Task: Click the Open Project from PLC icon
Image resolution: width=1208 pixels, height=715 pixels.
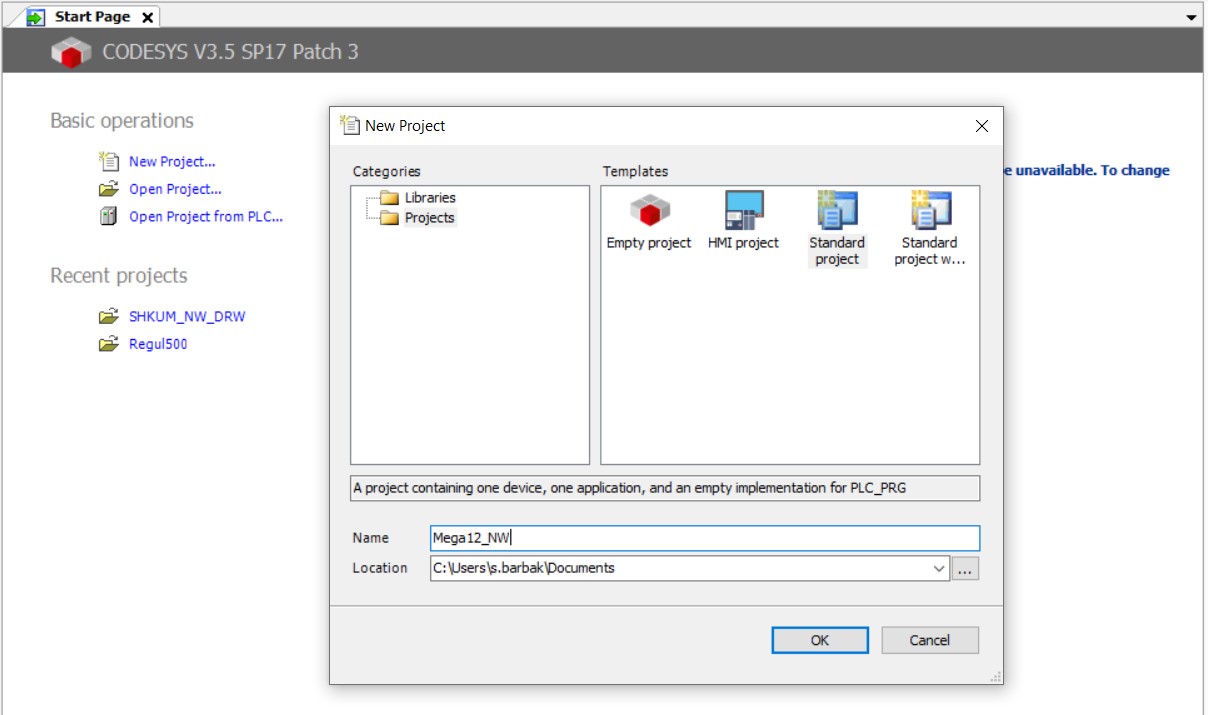Action: tap(109, 216)
